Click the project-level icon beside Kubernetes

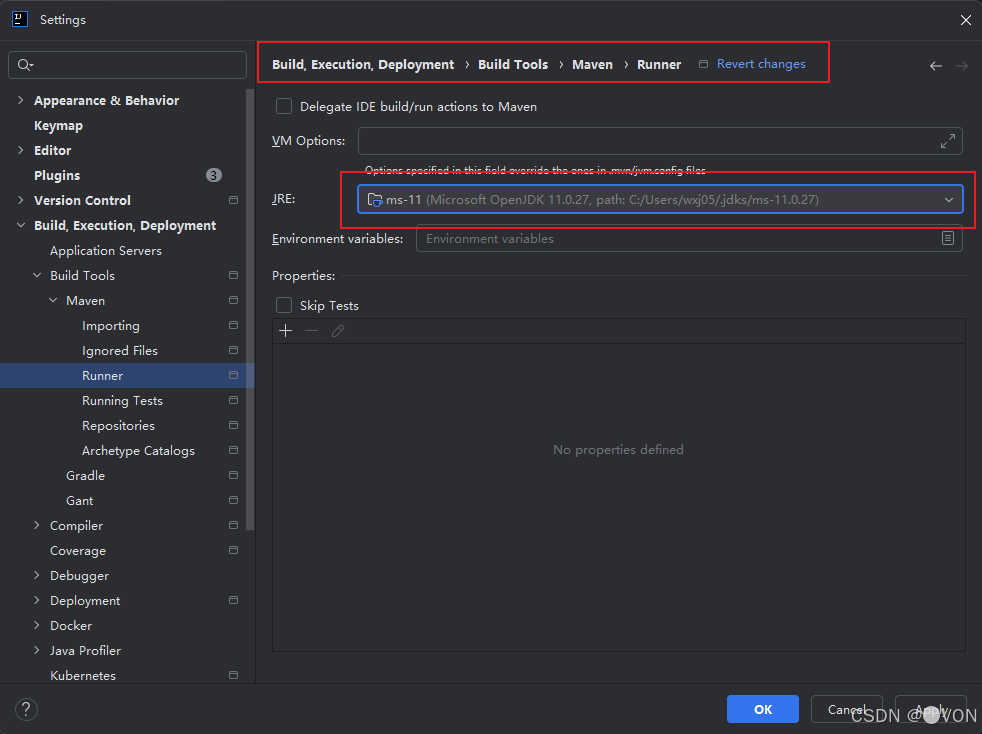(234, 675)
